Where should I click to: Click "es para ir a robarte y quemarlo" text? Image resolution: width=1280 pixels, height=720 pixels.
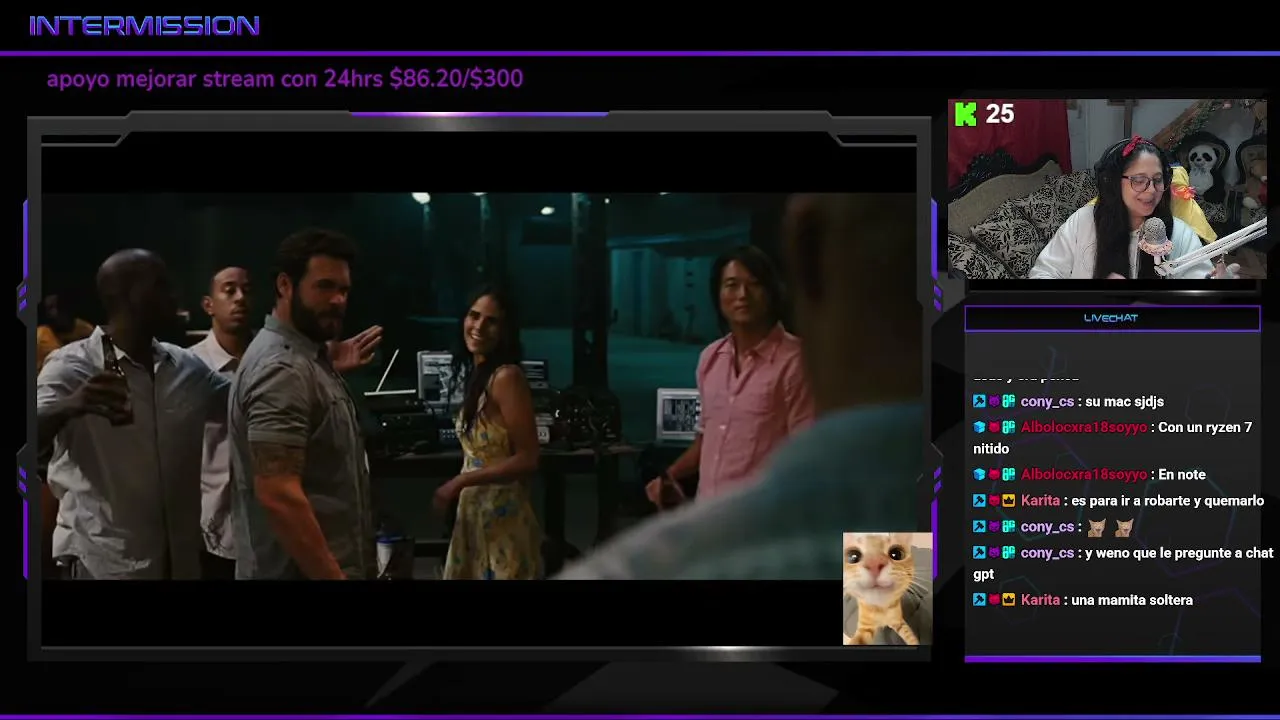(1168, 501)
